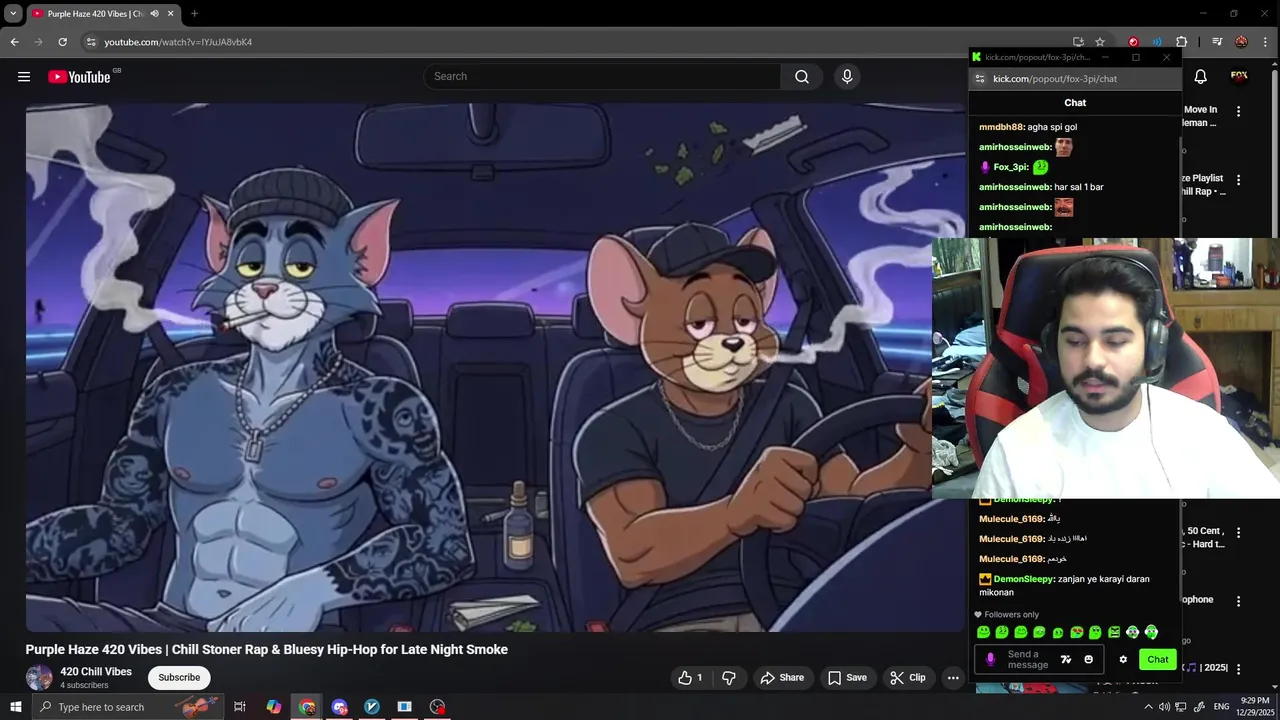Click the YouTube logo home link

point(79,77)
